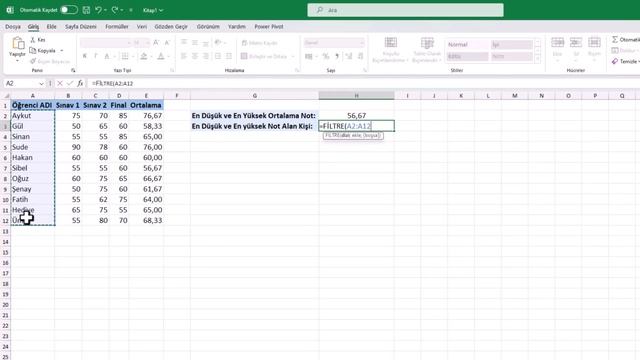Click the Biçim Boyacısı format painter
The width and height of the screenshot is (640, 360).
[50, 61]
